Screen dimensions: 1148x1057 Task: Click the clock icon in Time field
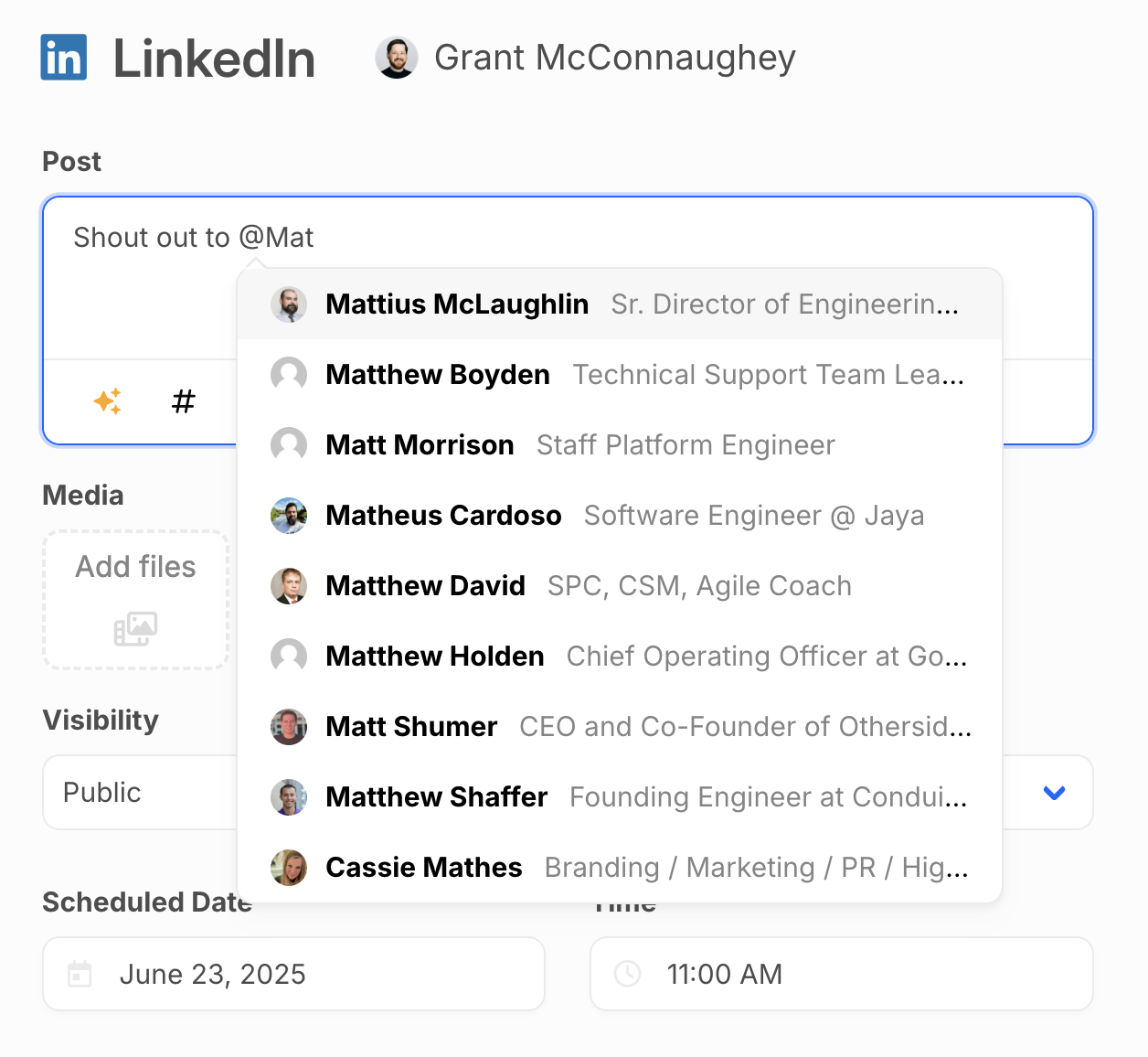(x=628, y=974)
